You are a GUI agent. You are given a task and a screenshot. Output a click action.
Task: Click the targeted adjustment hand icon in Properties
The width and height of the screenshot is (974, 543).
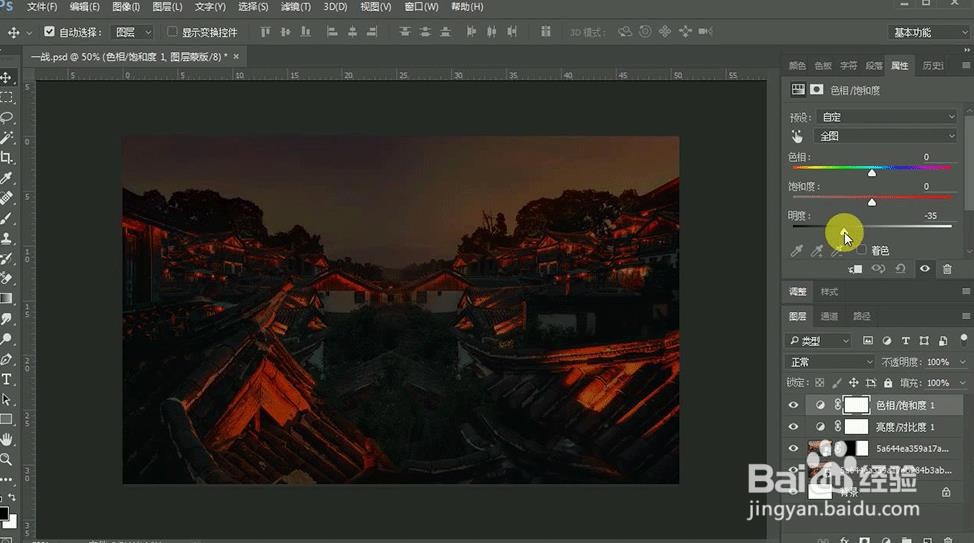[797, 136]
